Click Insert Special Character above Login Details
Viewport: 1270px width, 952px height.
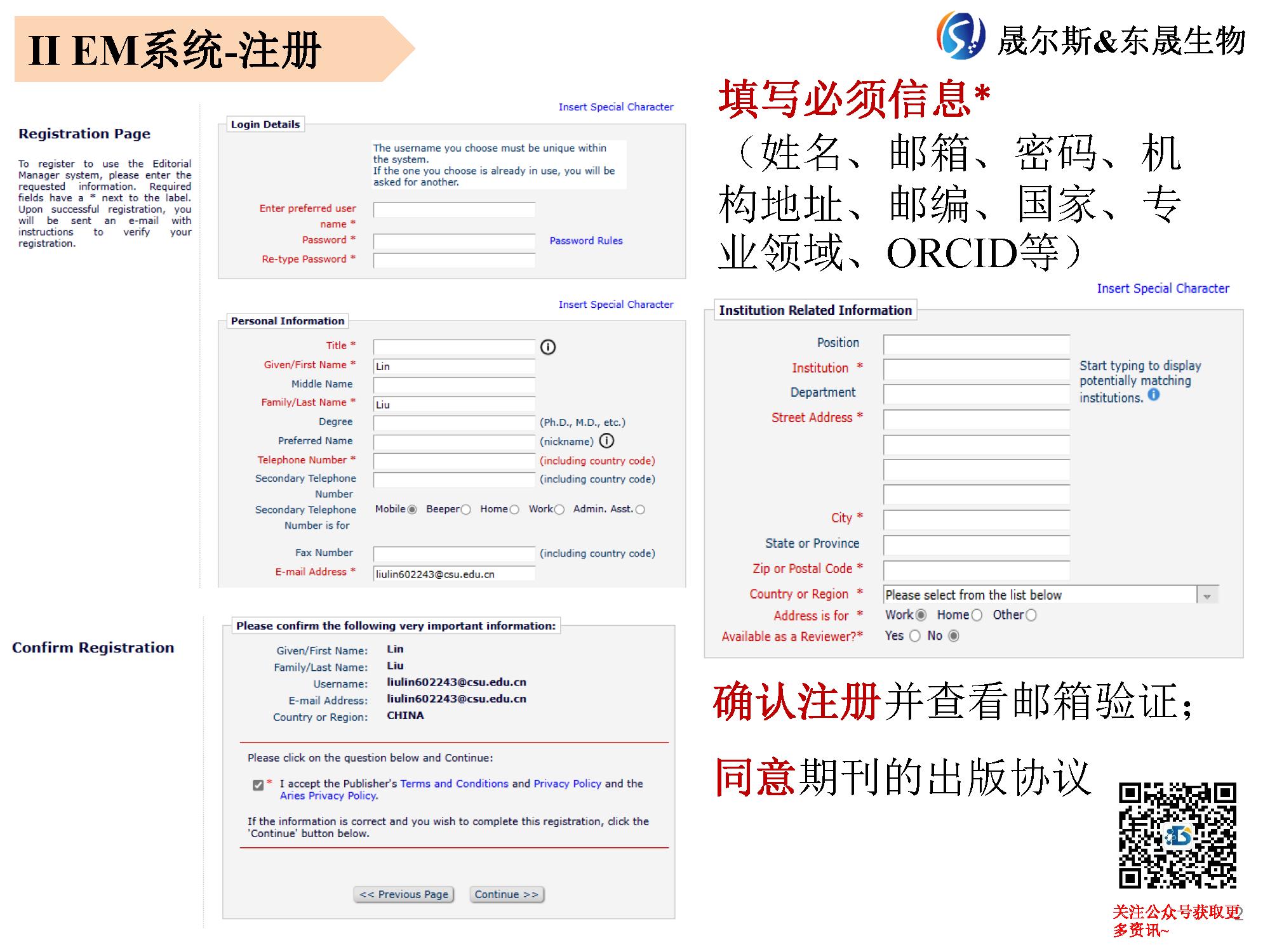tap(615, 107)
